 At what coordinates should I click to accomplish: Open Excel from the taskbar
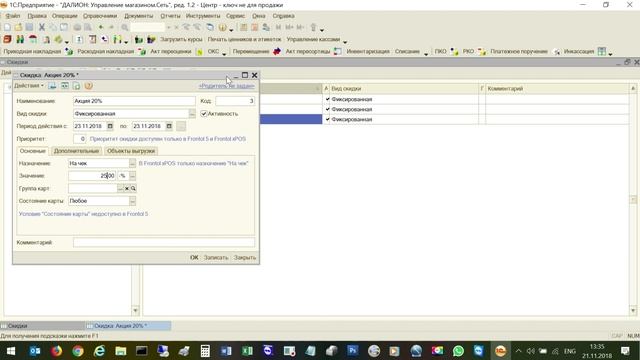click(x=247, y=351)
